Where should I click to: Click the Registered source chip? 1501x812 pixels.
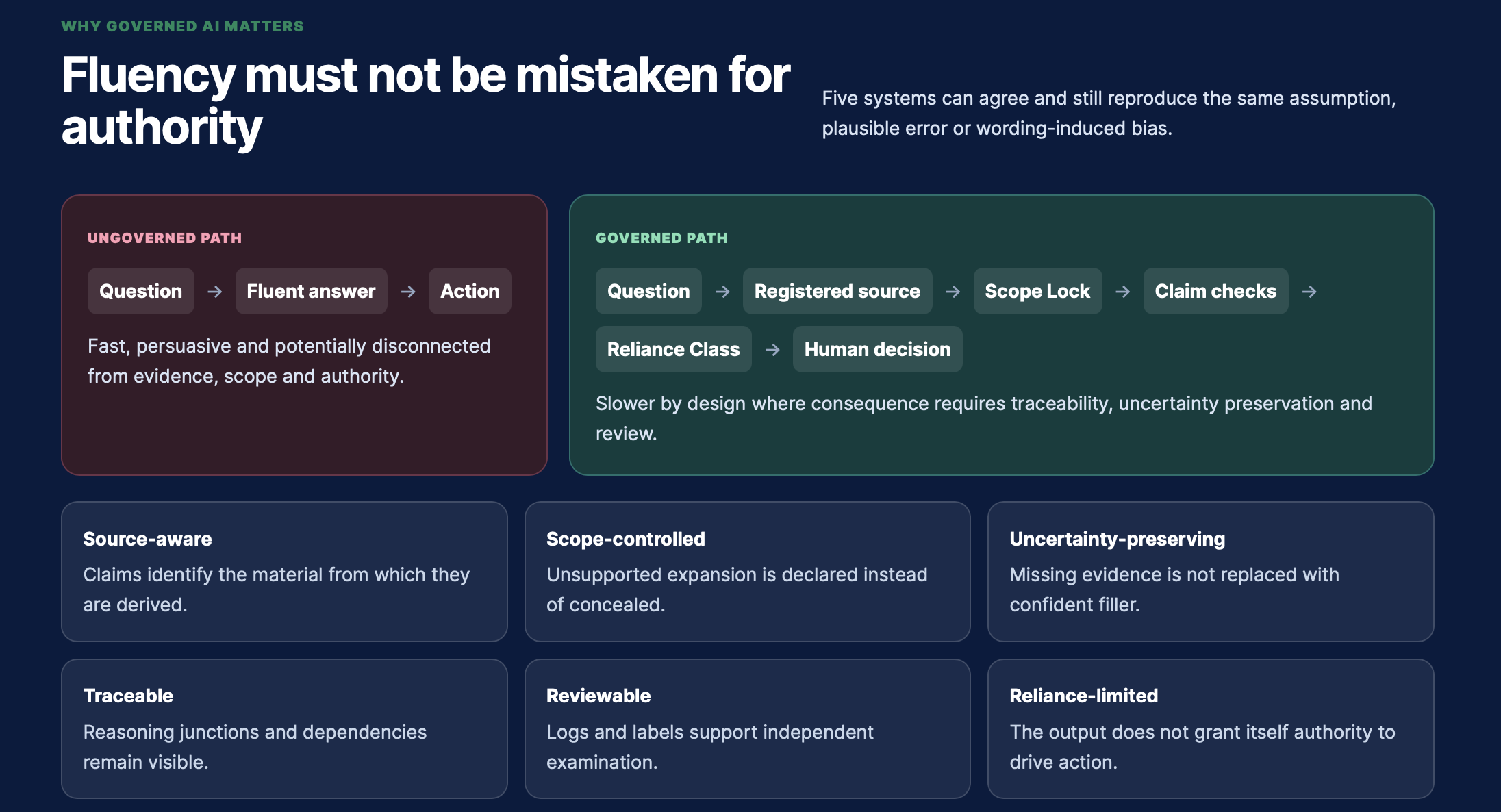[x=837, y=291]
